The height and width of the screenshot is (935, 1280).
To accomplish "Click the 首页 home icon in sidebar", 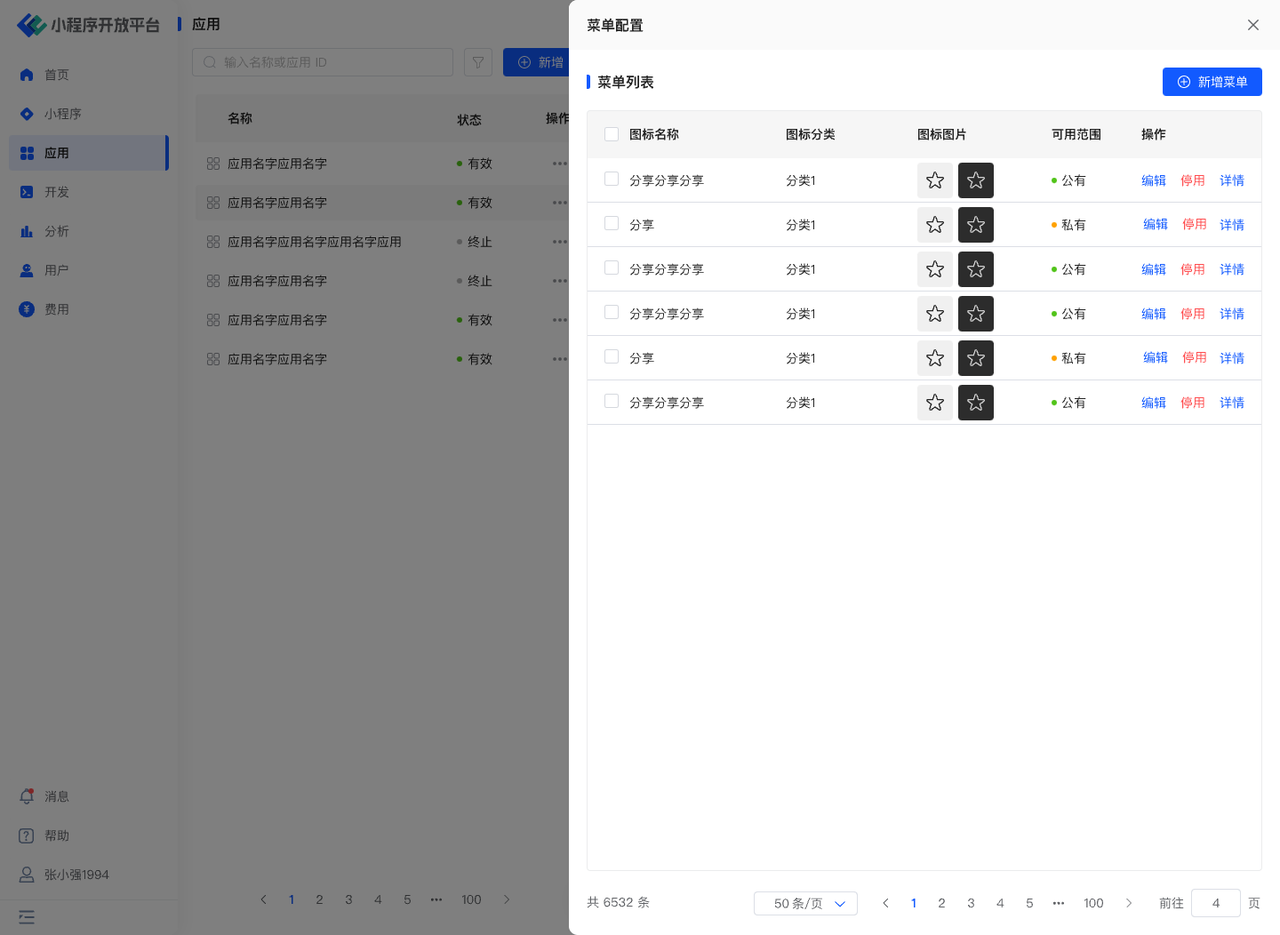I will (x=27, y=75).
